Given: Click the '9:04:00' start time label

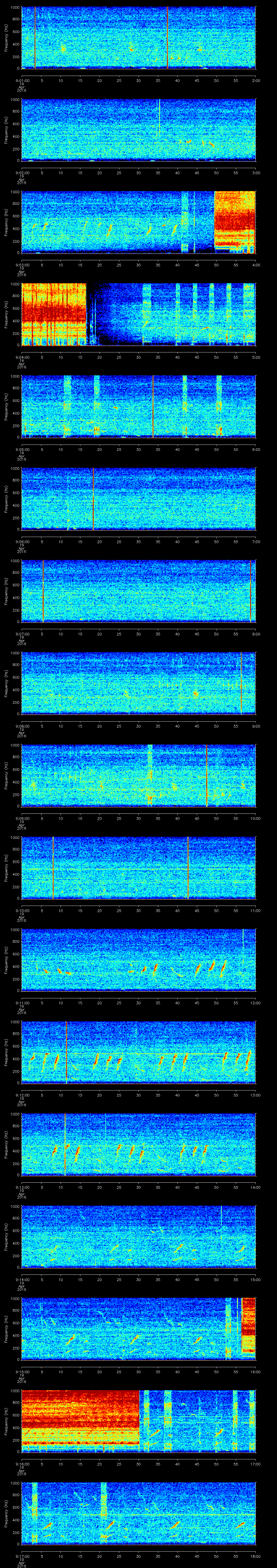Looking at the screenshot, I should tap(22, 357).
